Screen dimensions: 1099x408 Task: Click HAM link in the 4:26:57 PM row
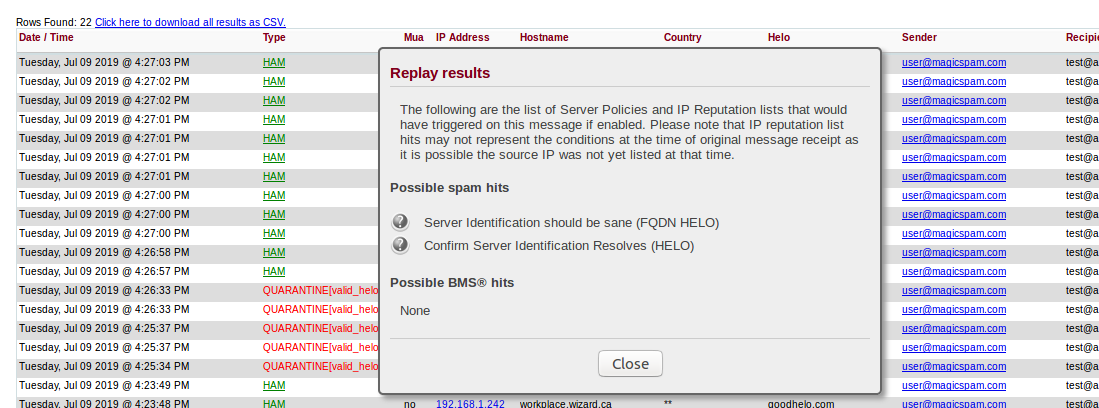(274, 271)
